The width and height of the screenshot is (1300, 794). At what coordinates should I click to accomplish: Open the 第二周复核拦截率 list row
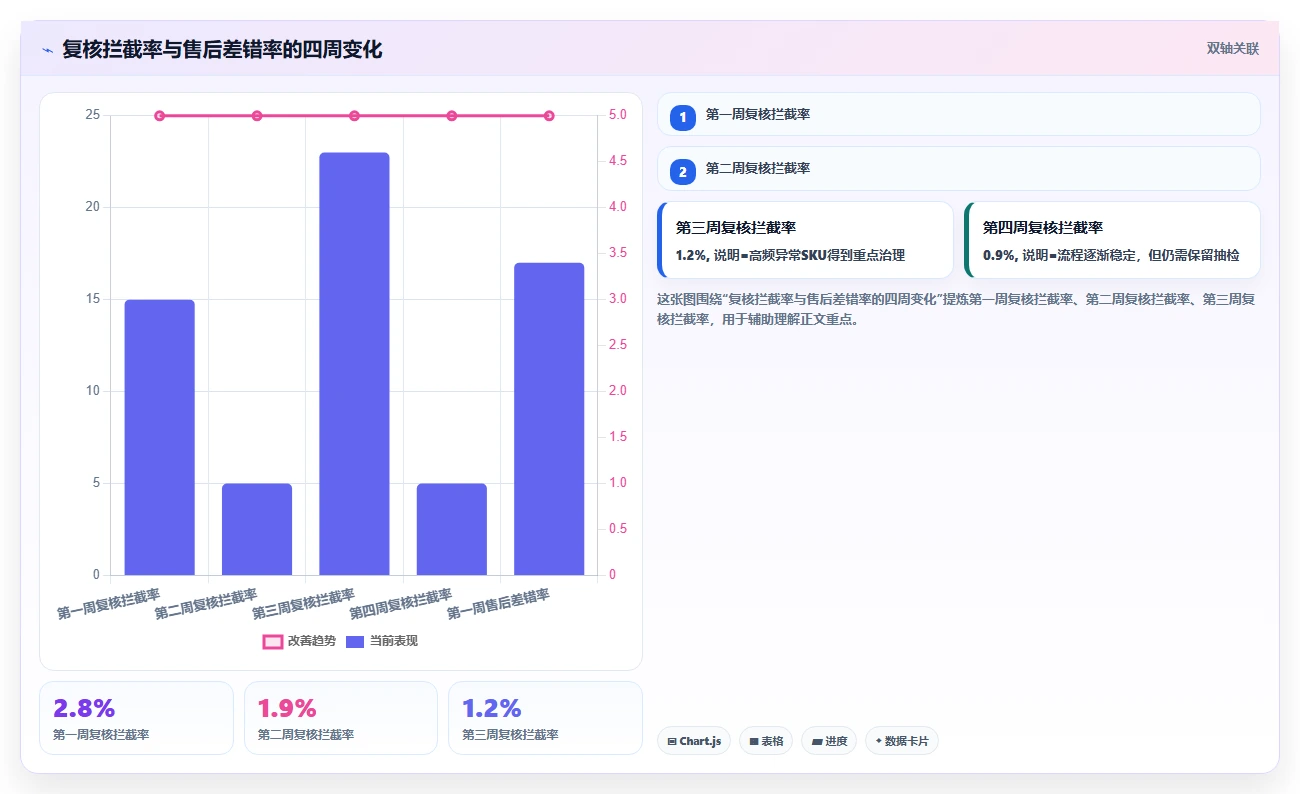pyautogui.click(x=958, y=168)
